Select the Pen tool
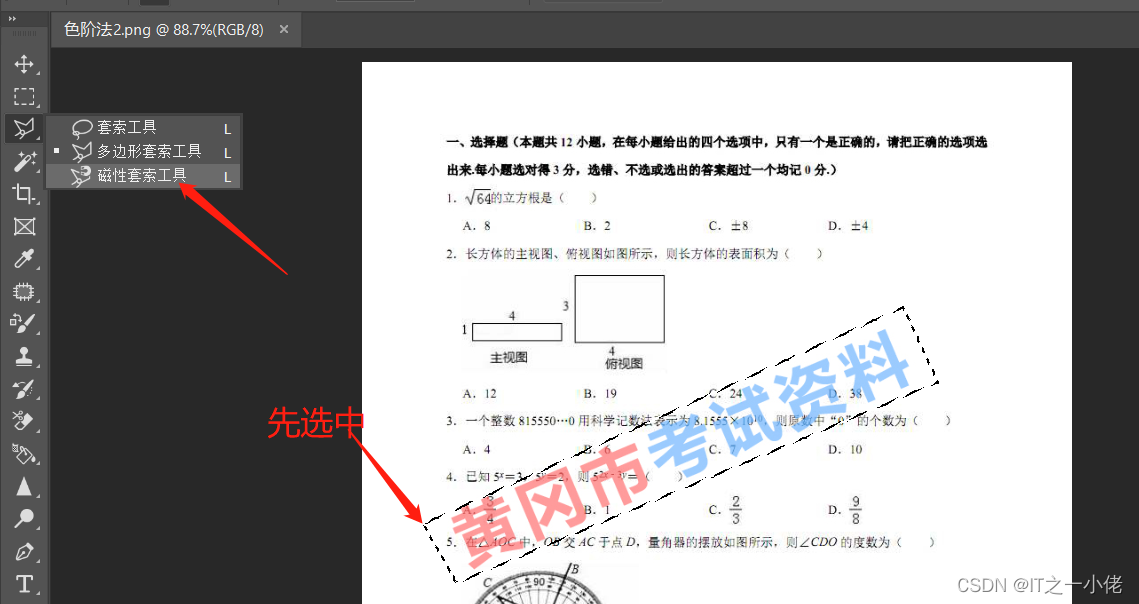Image resolution: width=1139 pixels, height=604 pixels. pyautogui.click(x=24, y=552)
